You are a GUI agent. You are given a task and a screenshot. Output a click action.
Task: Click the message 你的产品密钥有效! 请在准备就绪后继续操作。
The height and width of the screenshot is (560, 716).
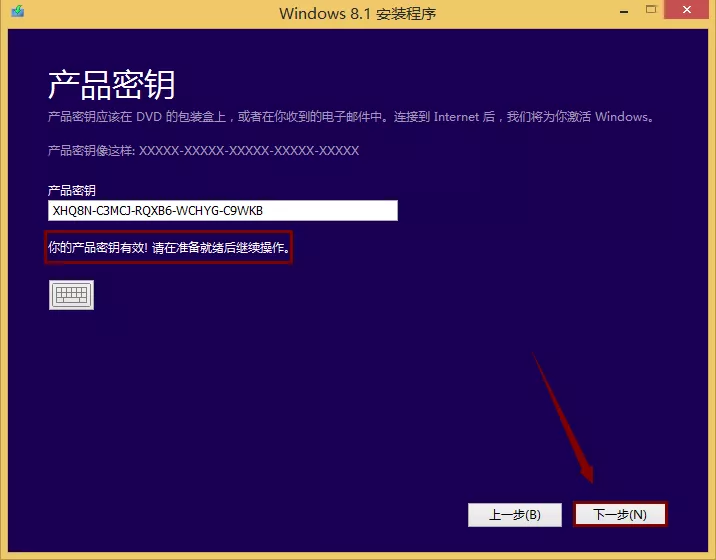coord(169,248)
